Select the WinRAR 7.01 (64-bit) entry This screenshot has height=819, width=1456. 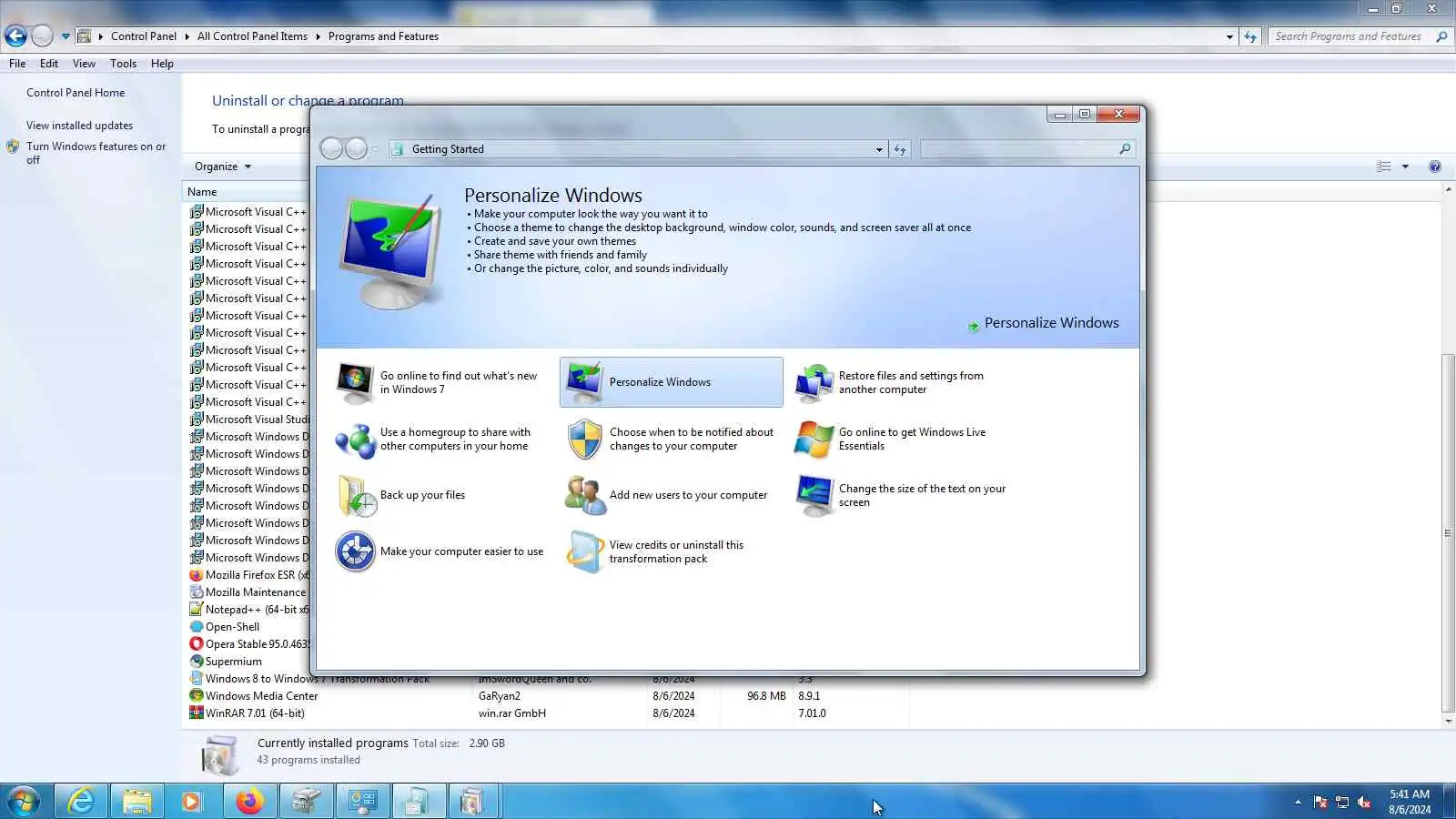[546, 713]
